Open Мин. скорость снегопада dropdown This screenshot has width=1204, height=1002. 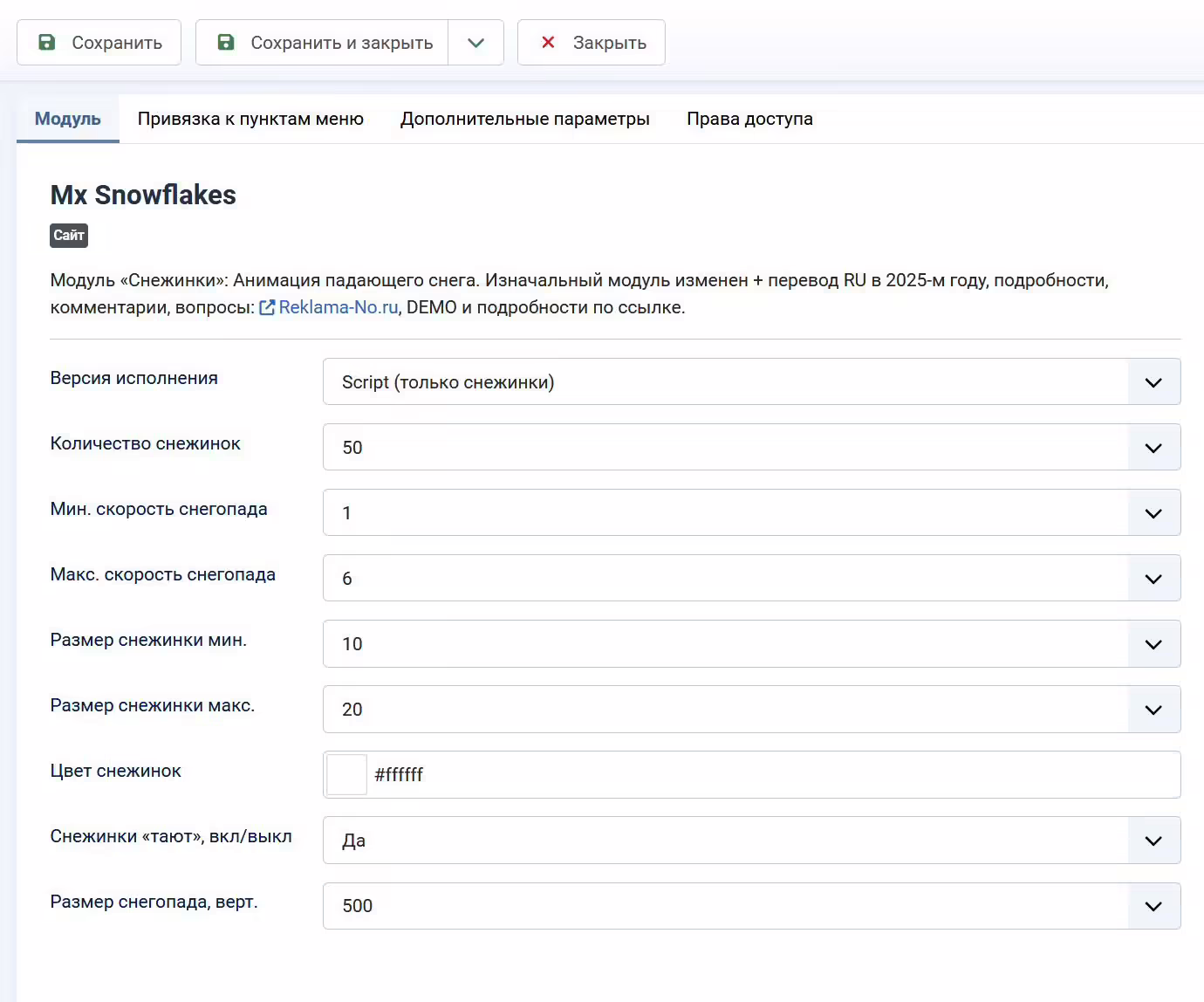[751, 512]
